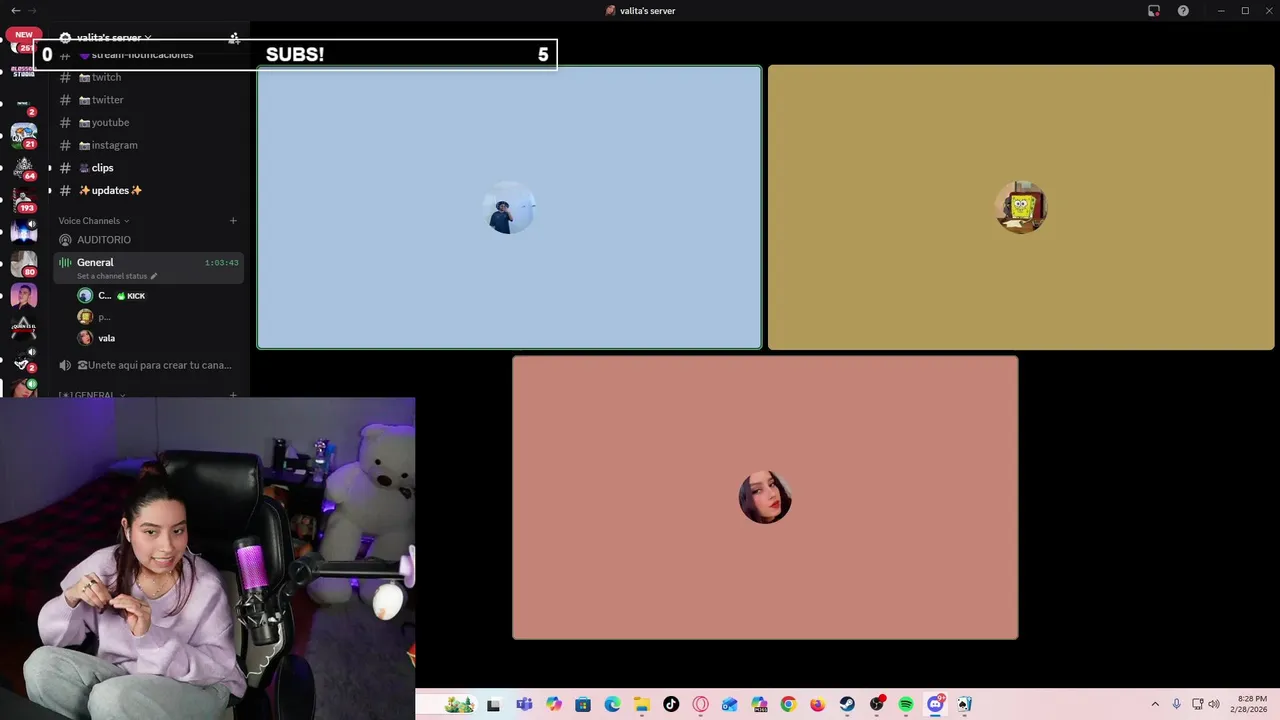
Task: Go back with the top-left arrow
Action: 15,10
